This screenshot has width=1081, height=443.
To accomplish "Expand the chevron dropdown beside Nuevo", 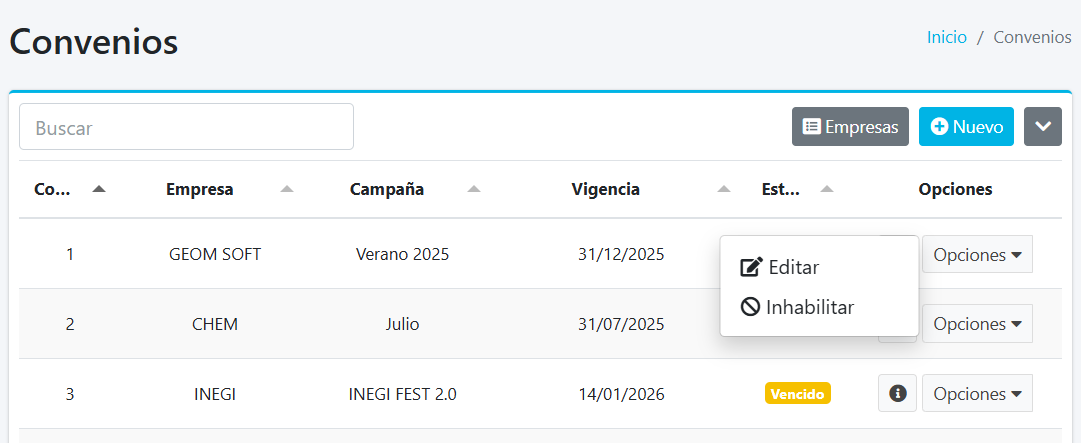I will (1042, 127).
